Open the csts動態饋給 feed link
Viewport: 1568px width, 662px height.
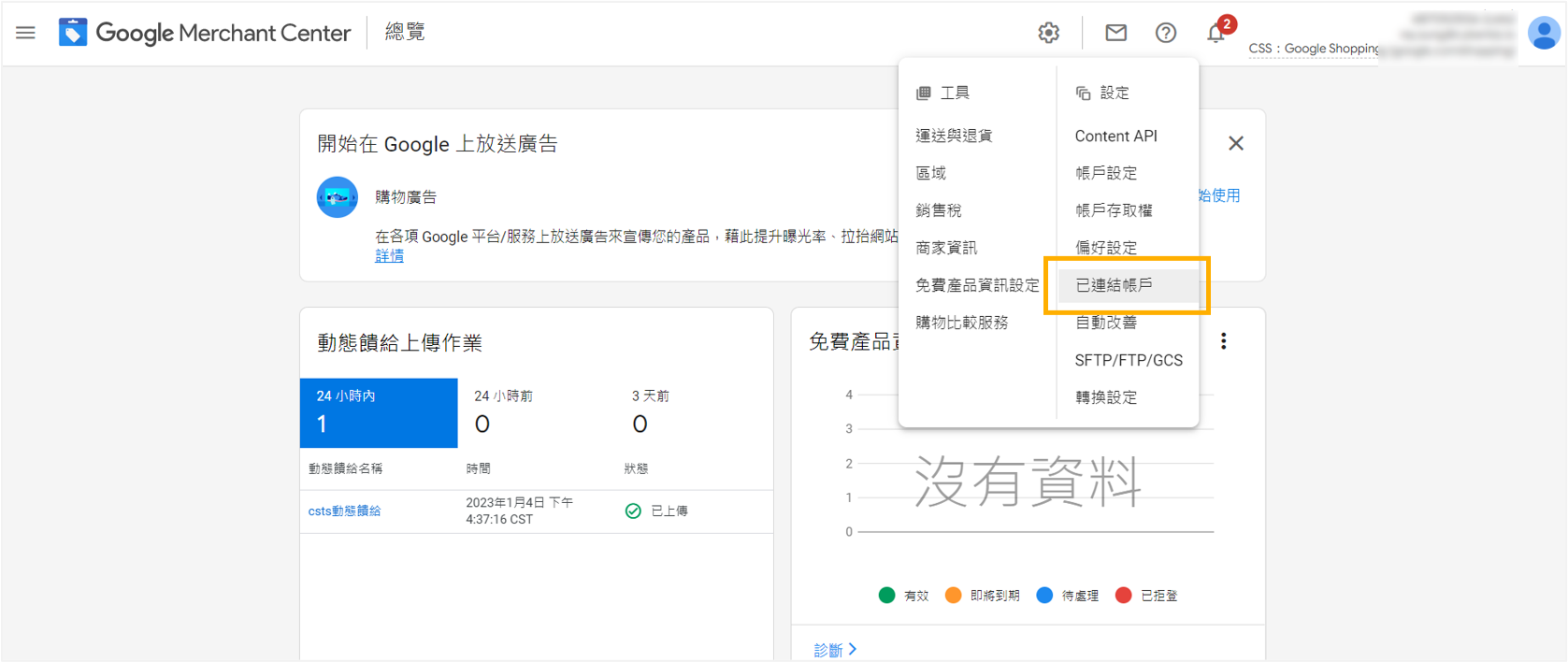click(x=344, y=511)
